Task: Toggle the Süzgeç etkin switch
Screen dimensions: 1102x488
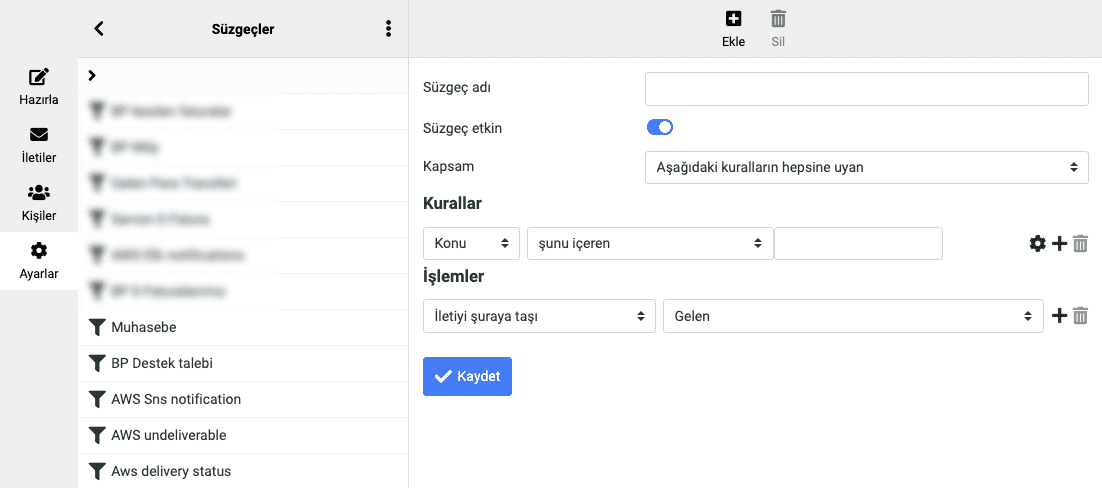Action: (x=660, y=127)
